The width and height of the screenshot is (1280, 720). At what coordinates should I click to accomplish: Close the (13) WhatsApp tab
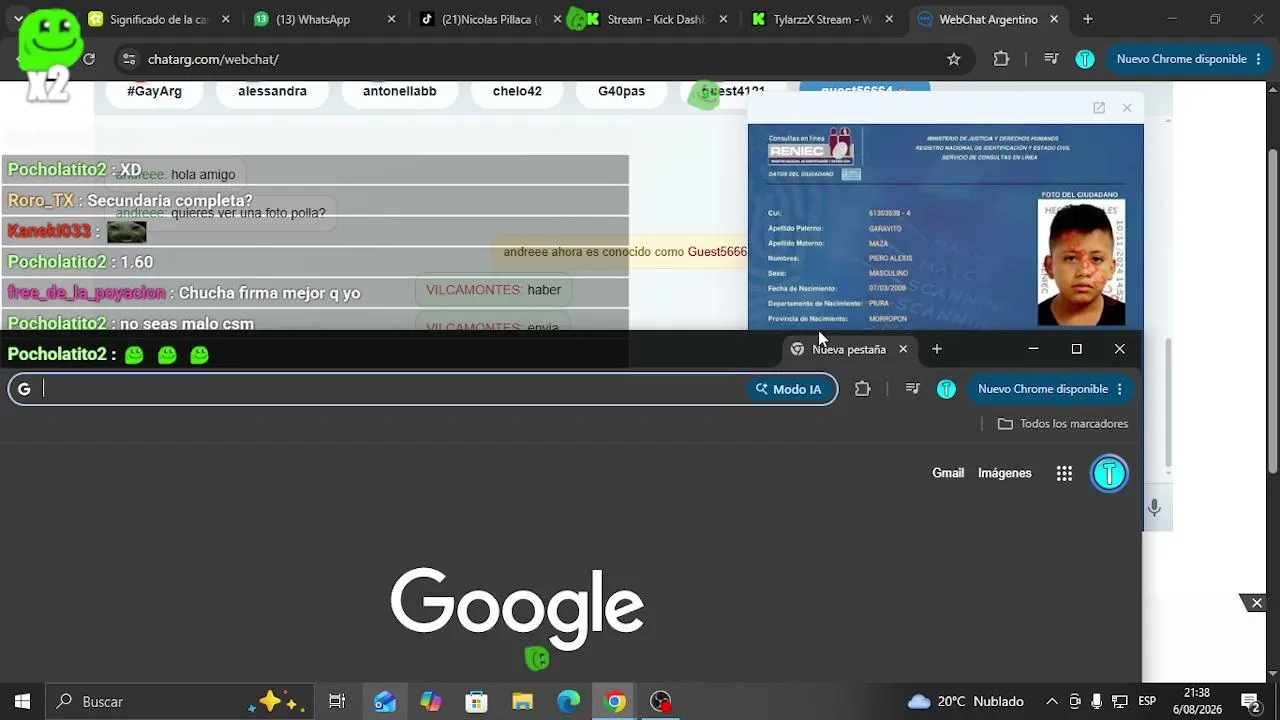tap(391, 19)
